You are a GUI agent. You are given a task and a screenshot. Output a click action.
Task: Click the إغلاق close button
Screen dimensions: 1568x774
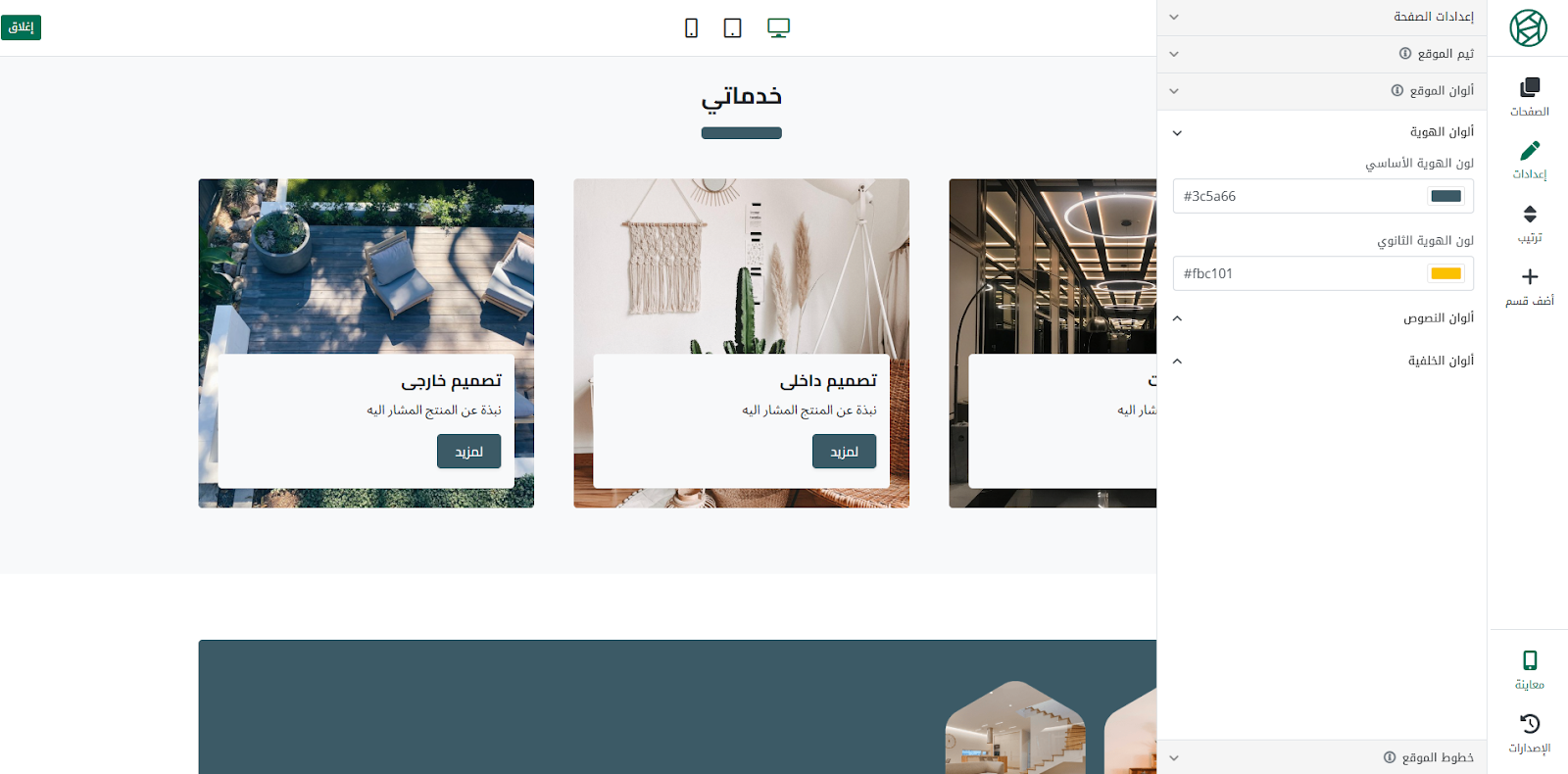pyautogui.click(x=21, y=27)
